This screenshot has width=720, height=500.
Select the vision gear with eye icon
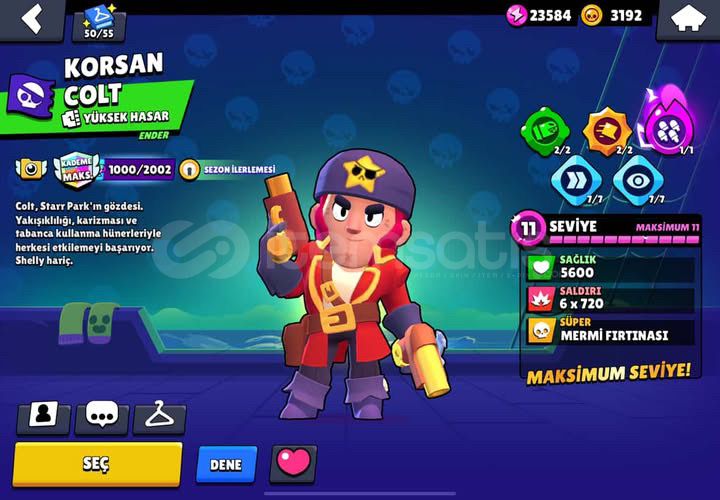pyautogui.click(x=638, y=180)
